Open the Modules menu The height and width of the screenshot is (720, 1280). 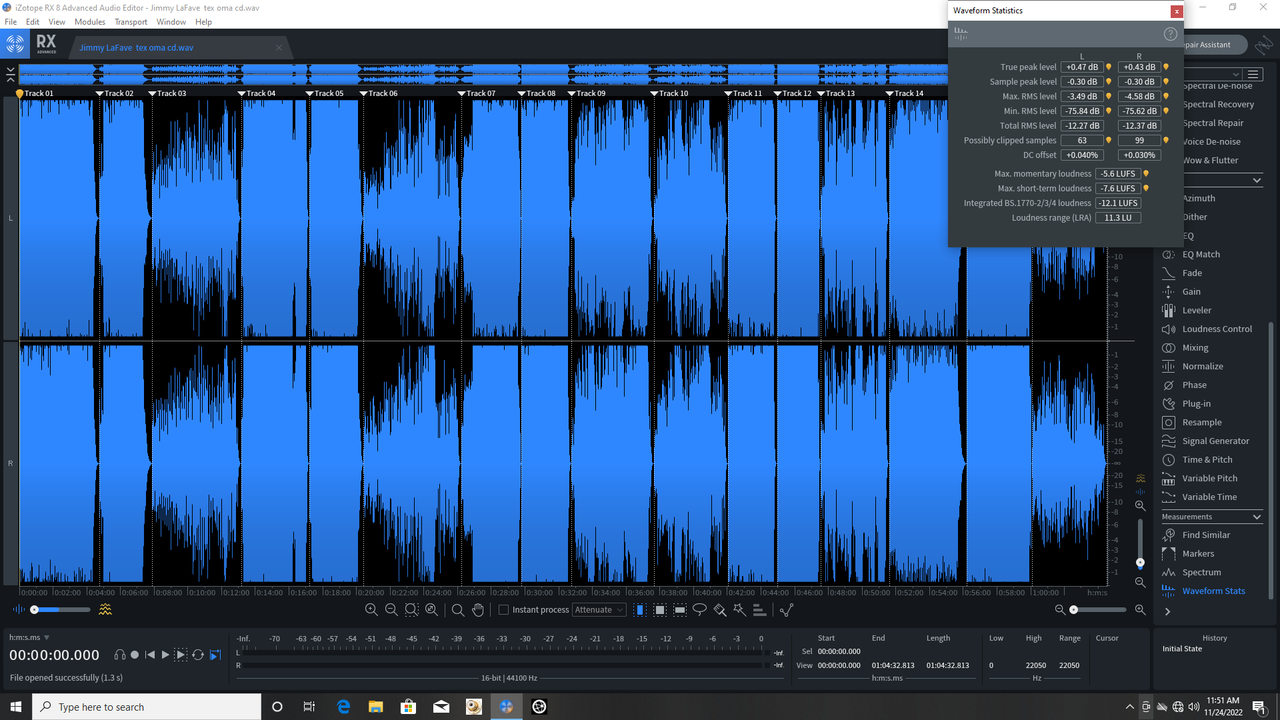pos(90,21)
